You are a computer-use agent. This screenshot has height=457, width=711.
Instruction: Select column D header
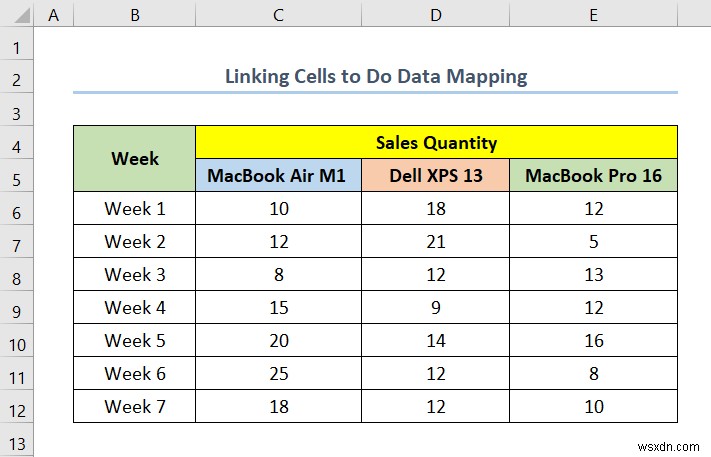tap(435, 14)
